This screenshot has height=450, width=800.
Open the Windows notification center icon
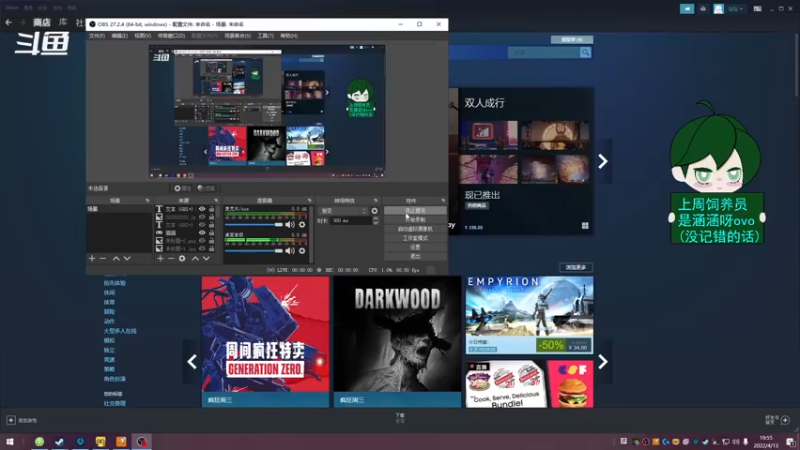point(790,441)
